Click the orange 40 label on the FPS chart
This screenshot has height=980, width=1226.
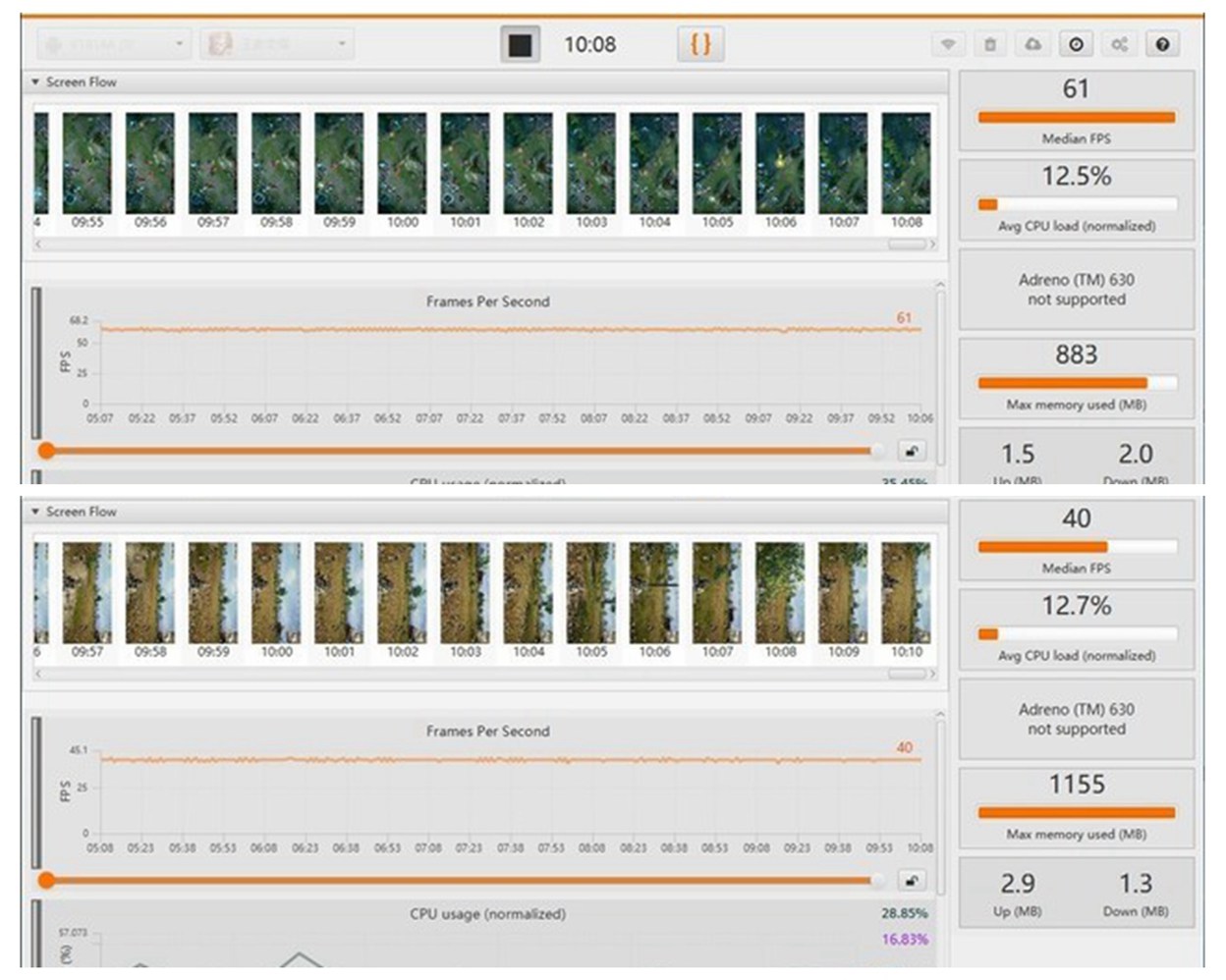[x=904, y=747]
